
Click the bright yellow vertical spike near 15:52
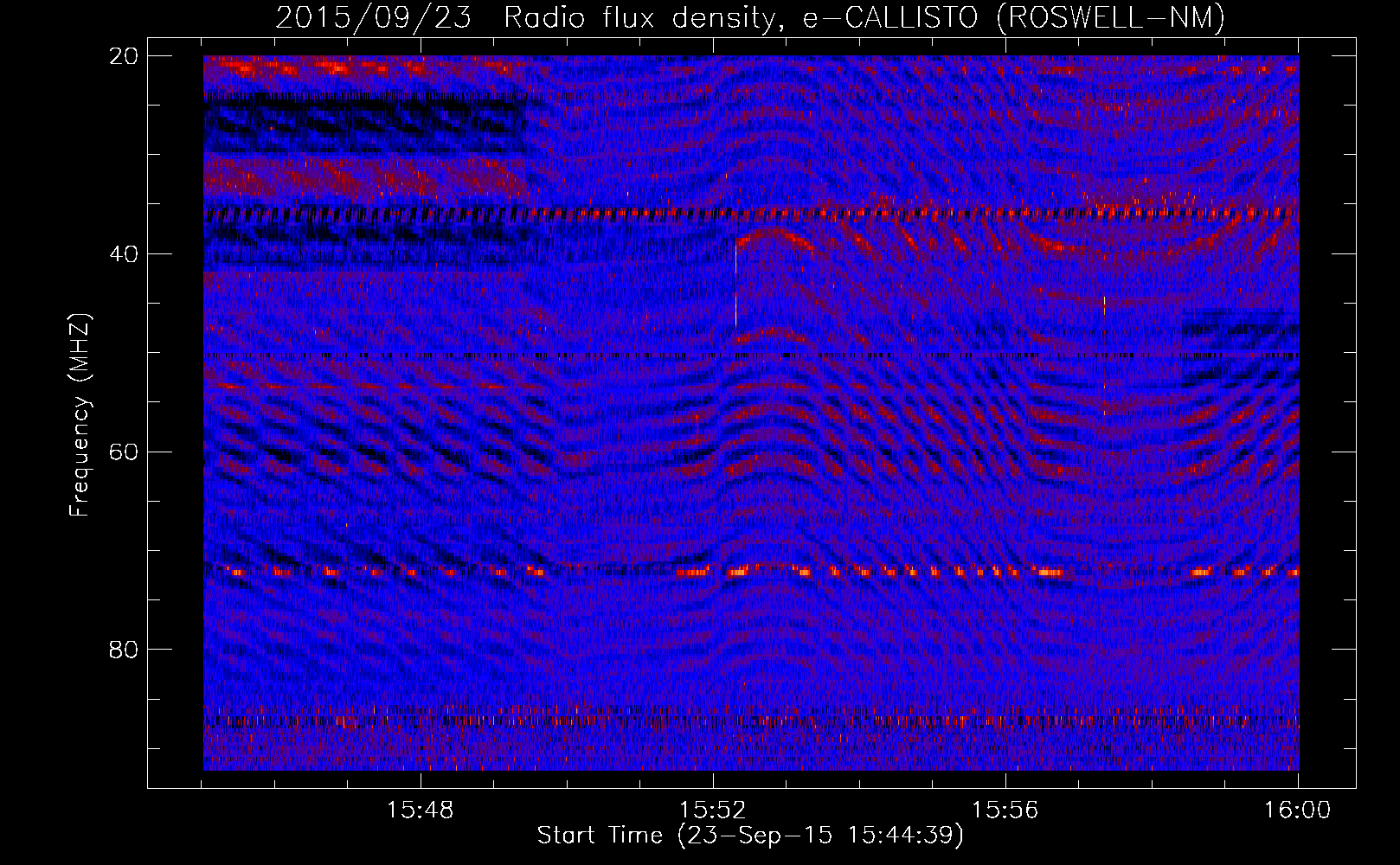(735, 285)
